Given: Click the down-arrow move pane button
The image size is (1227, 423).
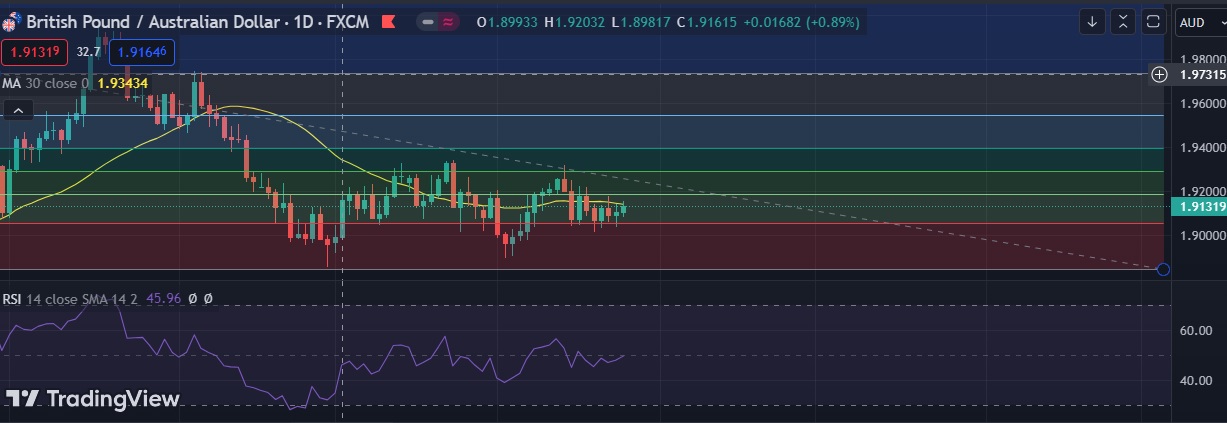Looking at the screenshot, I should click(1092, 21).
